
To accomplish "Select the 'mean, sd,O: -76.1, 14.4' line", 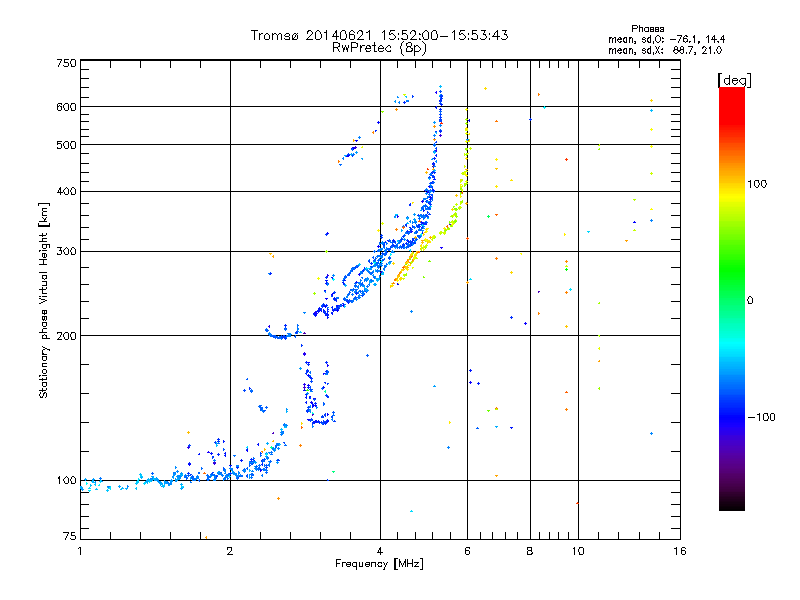I will [666, 39].
